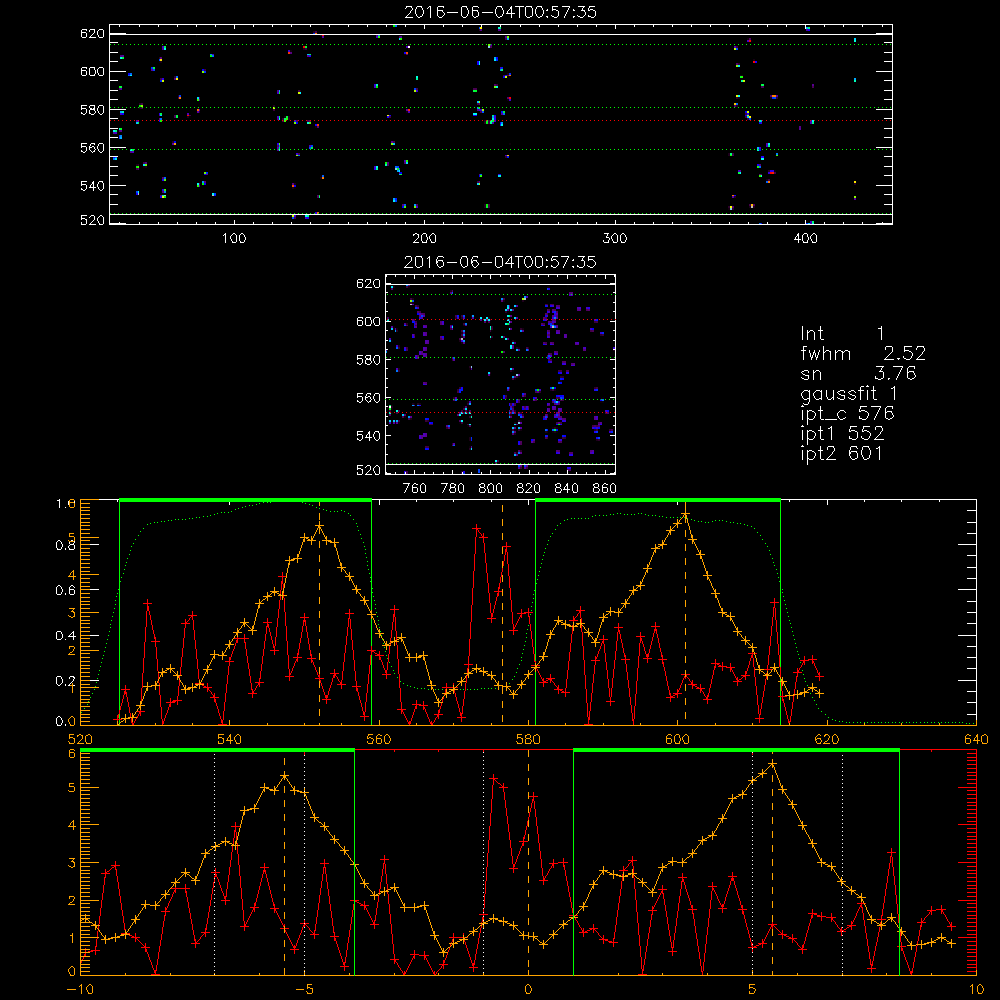Click x-axis label 200 of top image
The height and width of the screenshot is (1000, 1000).
pos(425,239)
